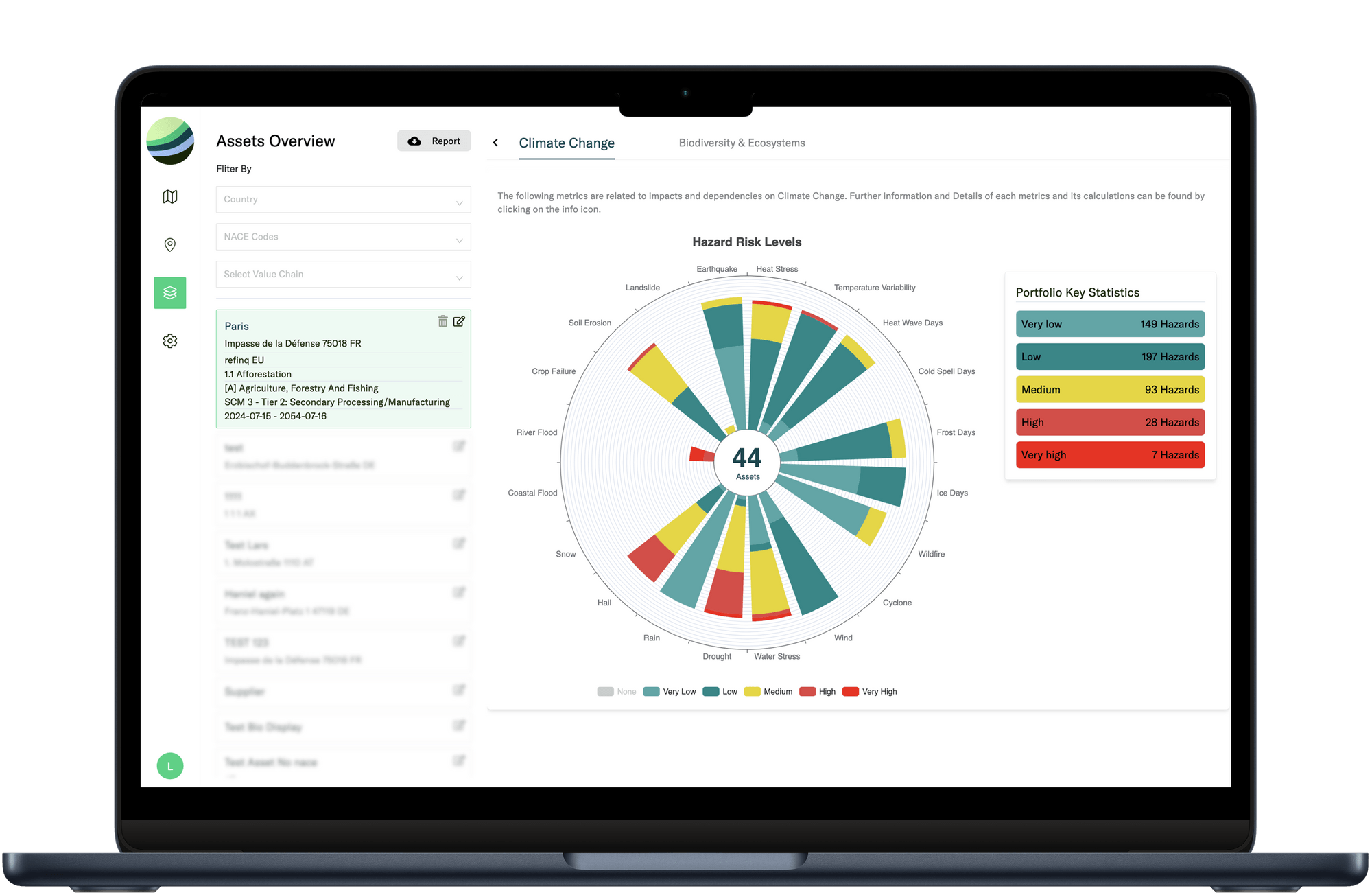1372x895 pixels.
Task: Open the settings gear icon in the sidebar
Action: [x=170, y=341]
